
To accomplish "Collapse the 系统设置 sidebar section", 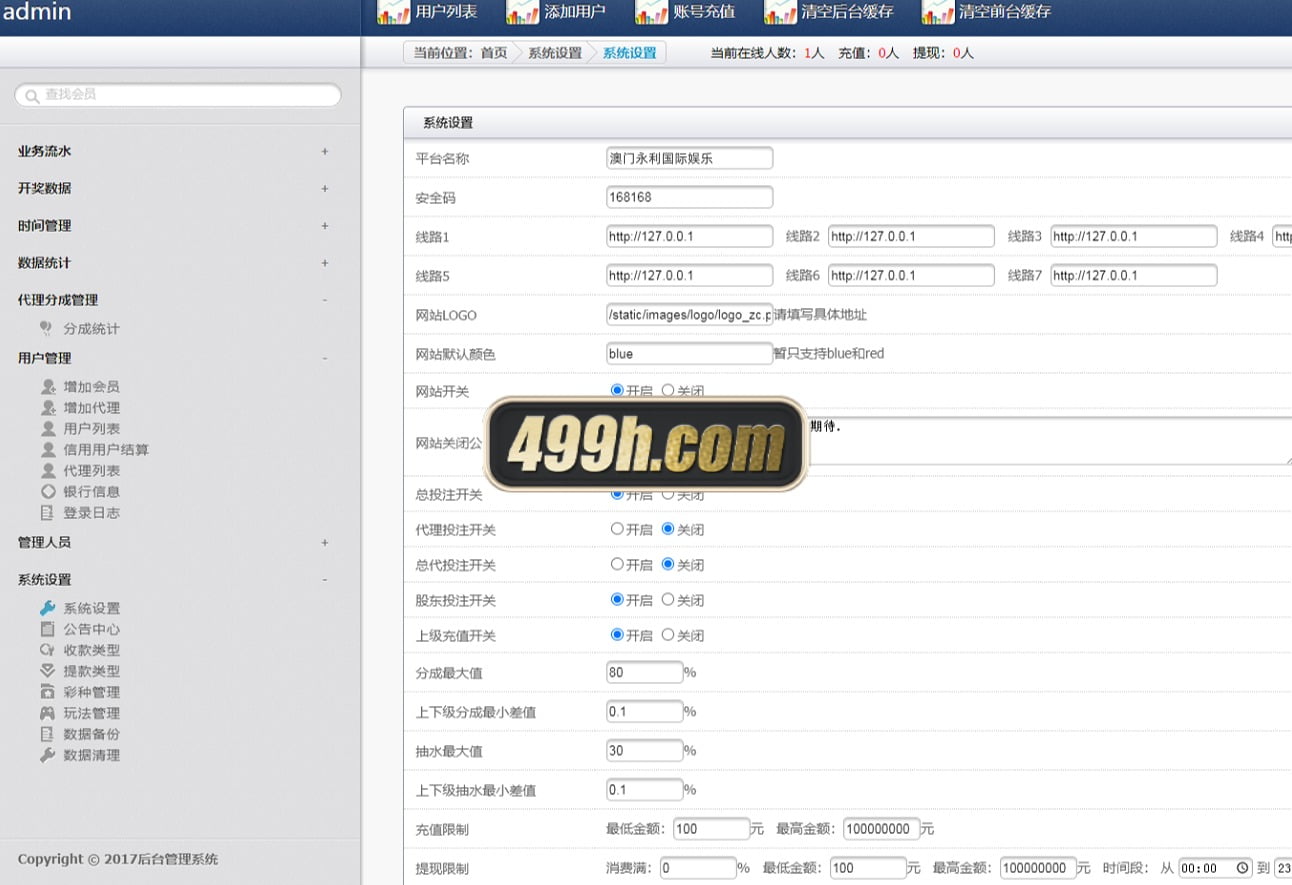I will 325,580.
